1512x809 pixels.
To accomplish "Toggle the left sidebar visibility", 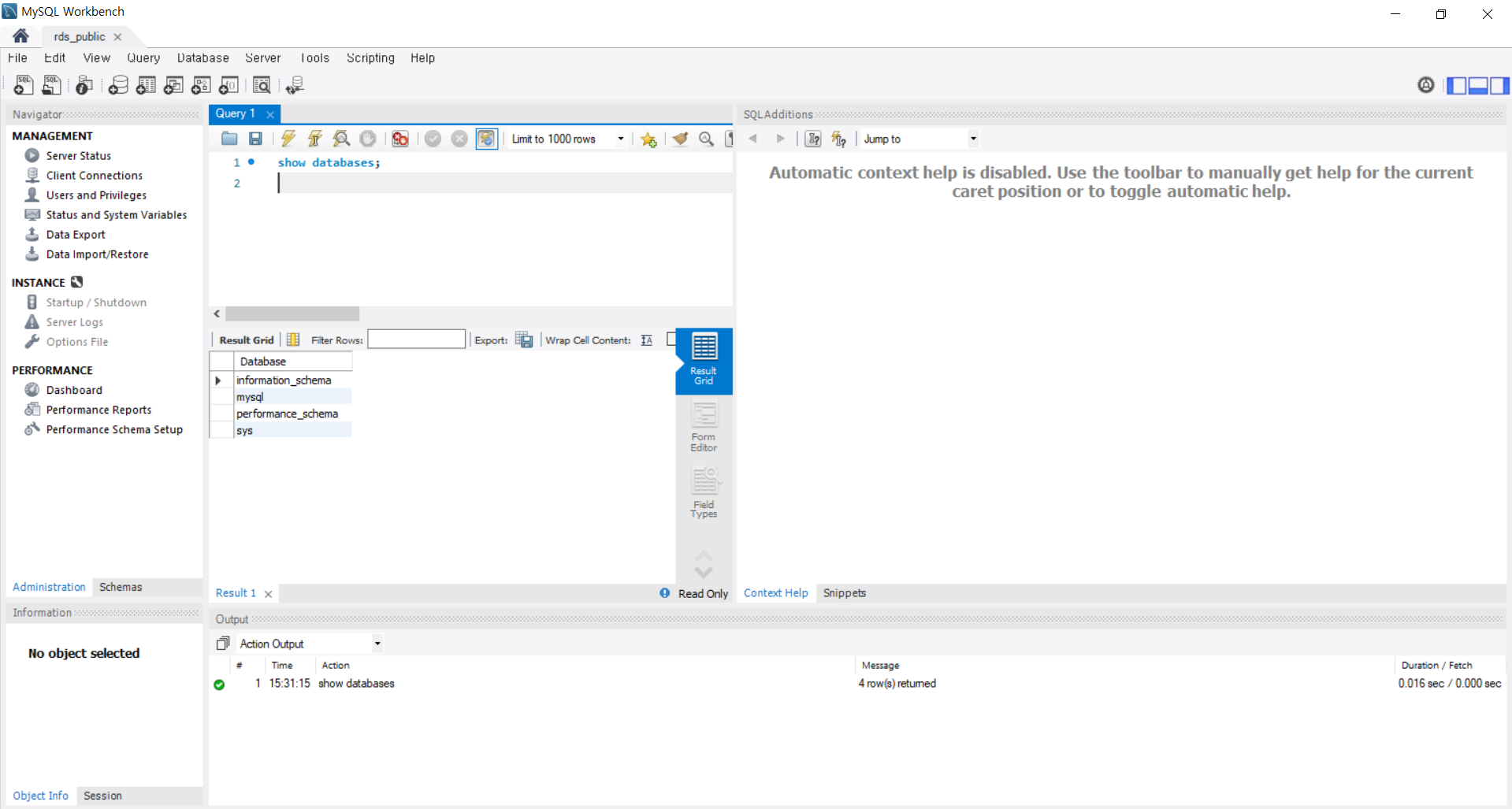I will (x=1457, y=85).
